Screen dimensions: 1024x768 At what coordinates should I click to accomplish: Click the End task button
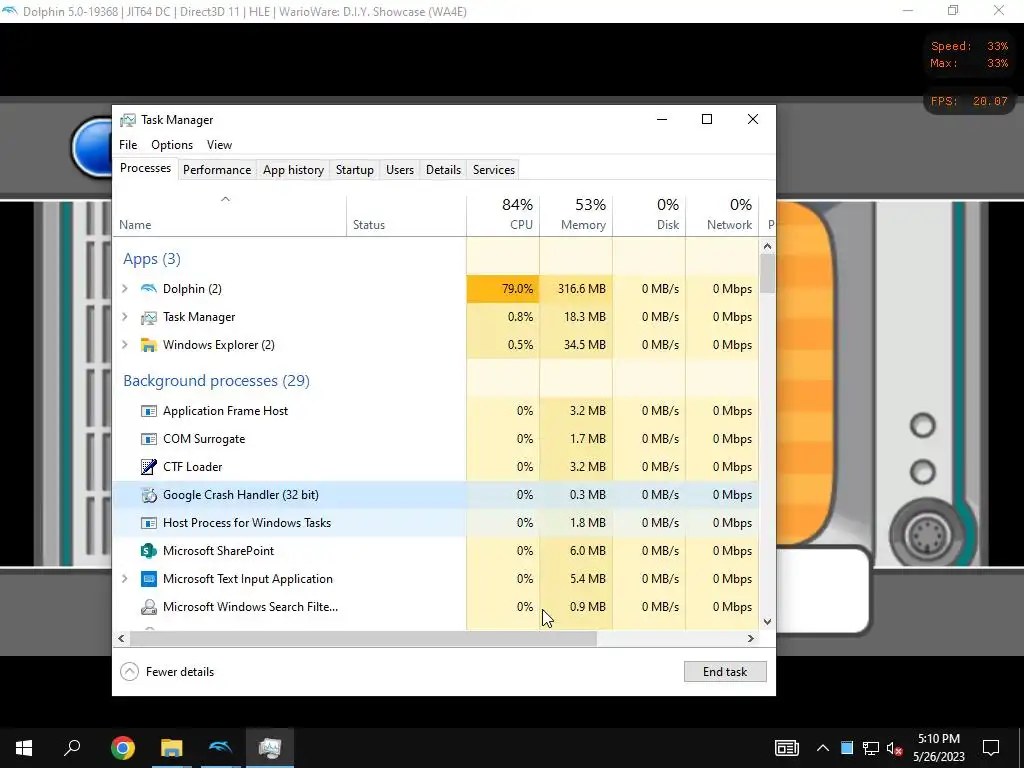tap(725, 672)
